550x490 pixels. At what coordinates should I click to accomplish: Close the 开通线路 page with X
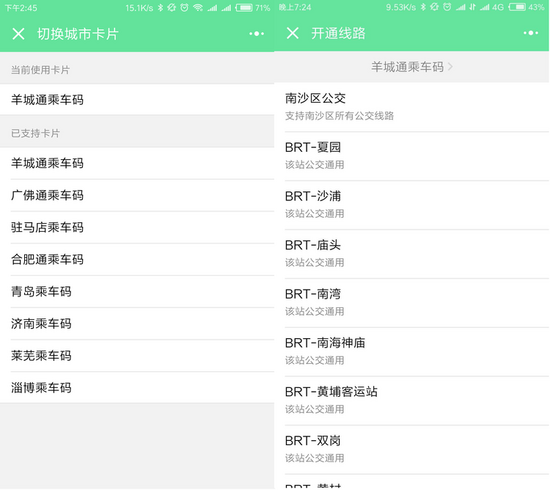[x=293, y=33]
